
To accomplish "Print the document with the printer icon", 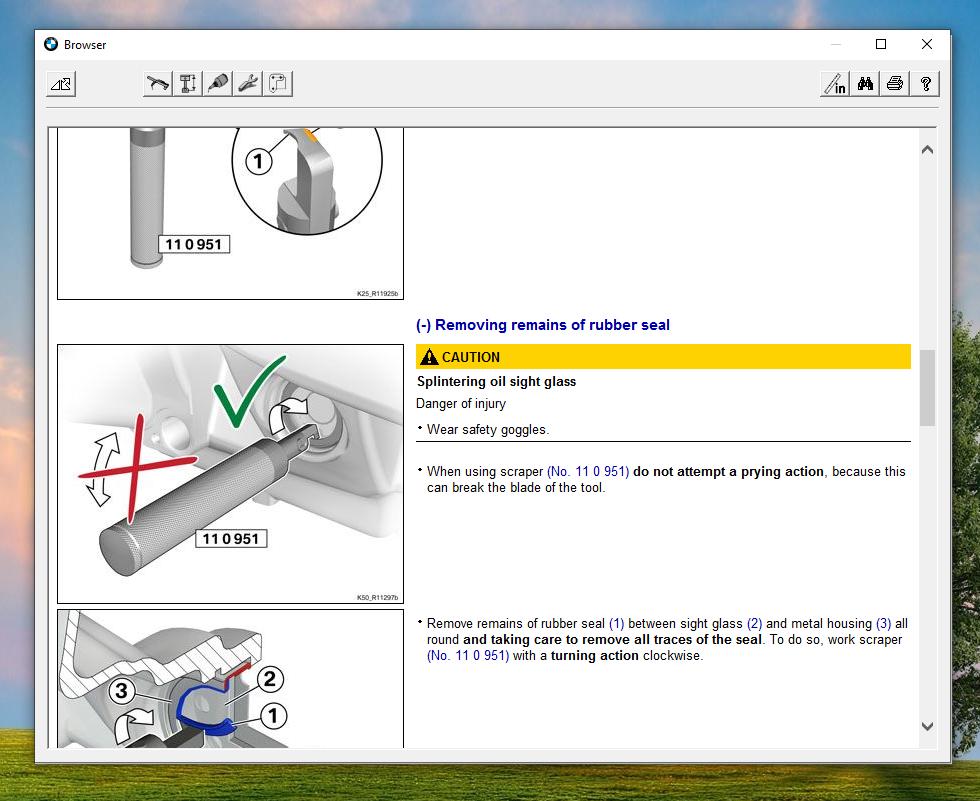I will tap(895, 84).
